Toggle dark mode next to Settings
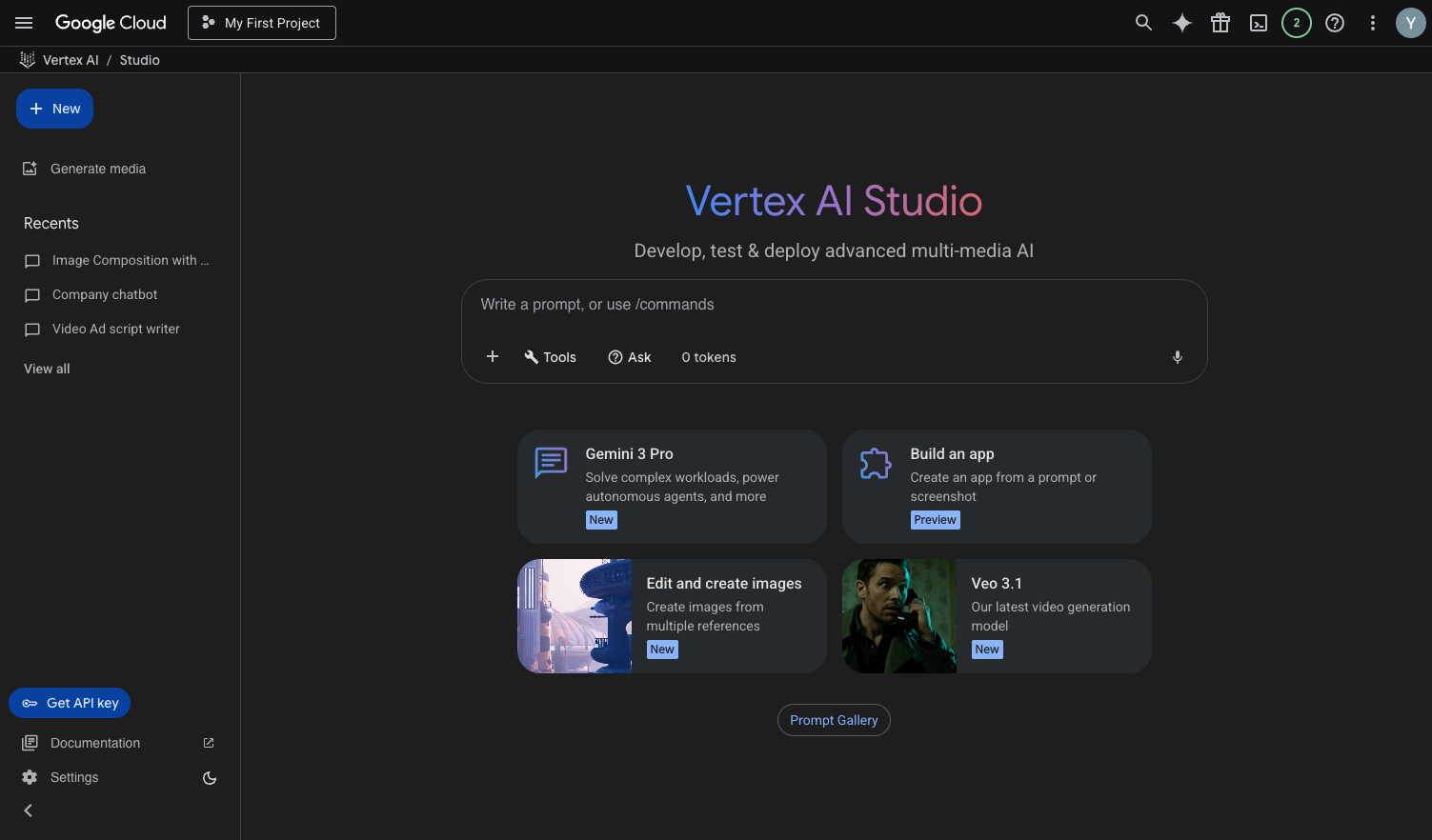This screenshot has width=1432, height=840. pyautogui.click(x=209, y=777)
